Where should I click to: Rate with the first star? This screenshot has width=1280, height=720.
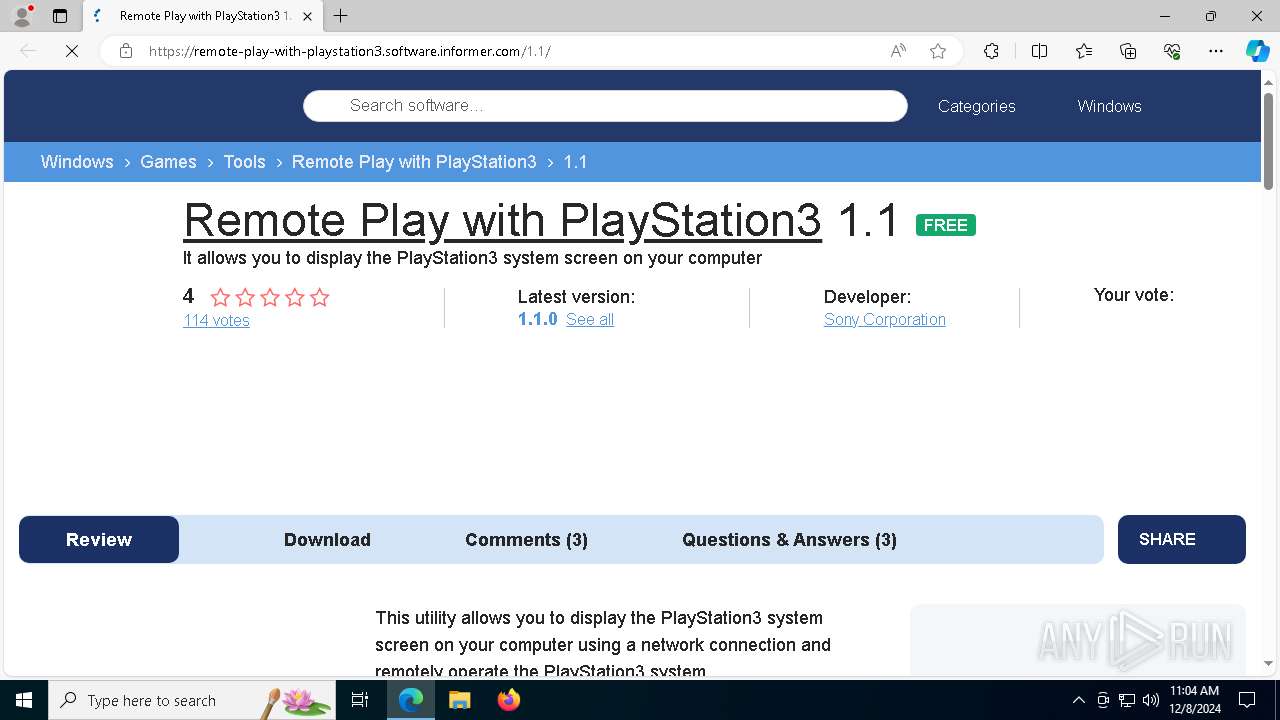tap(221, 297)
